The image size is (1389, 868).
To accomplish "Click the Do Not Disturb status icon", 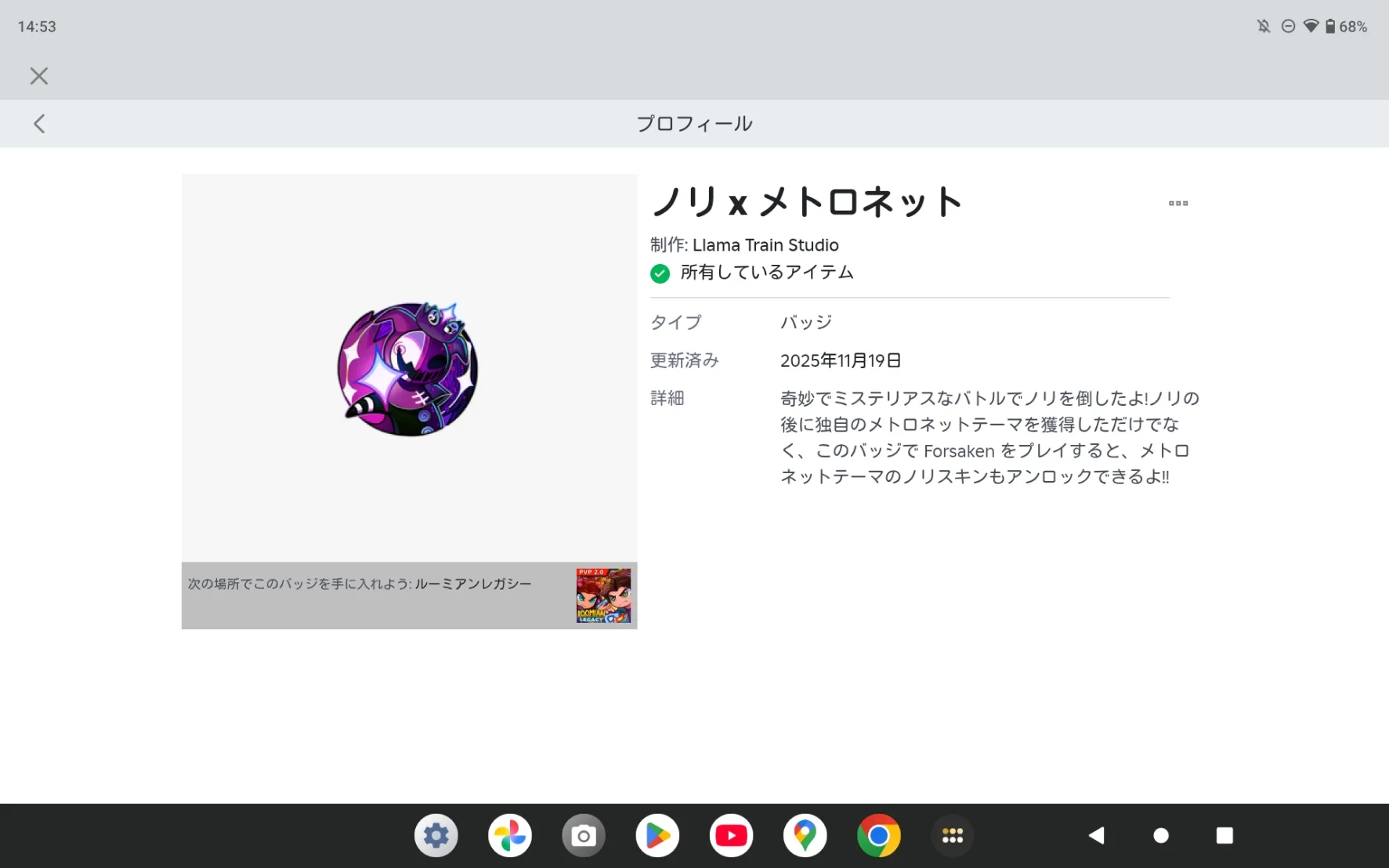I will pos(1288,27).
